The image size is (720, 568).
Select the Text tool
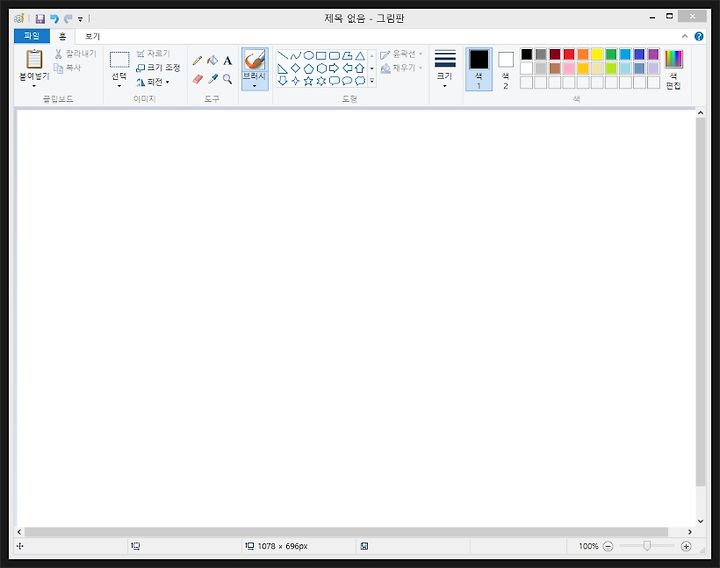pyautogui.click(x=227, y=61)
